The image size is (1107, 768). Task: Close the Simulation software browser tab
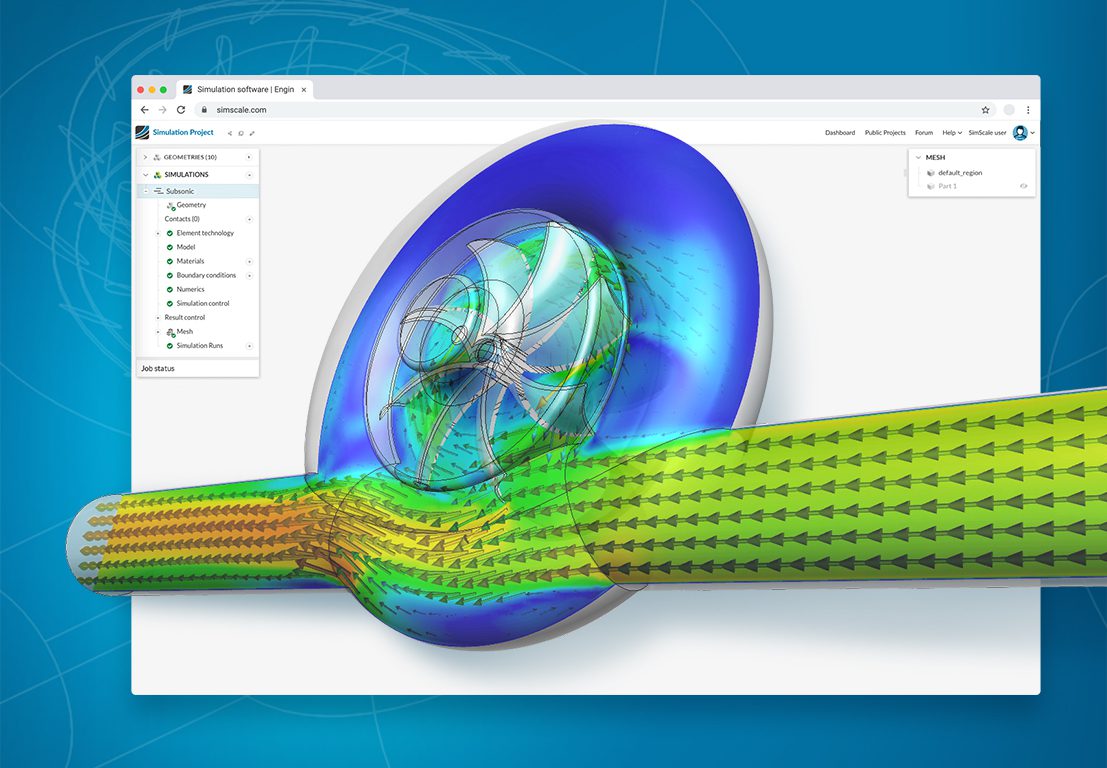tap(304, 90)
